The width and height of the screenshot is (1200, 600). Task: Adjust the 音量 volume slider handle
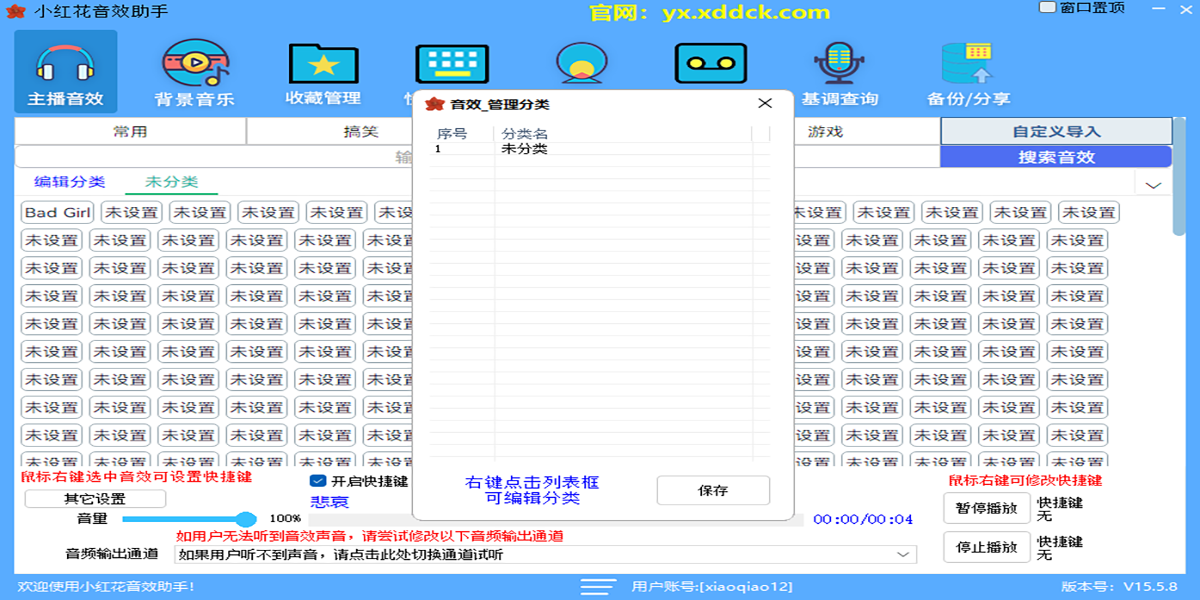[x=246, y=519]
